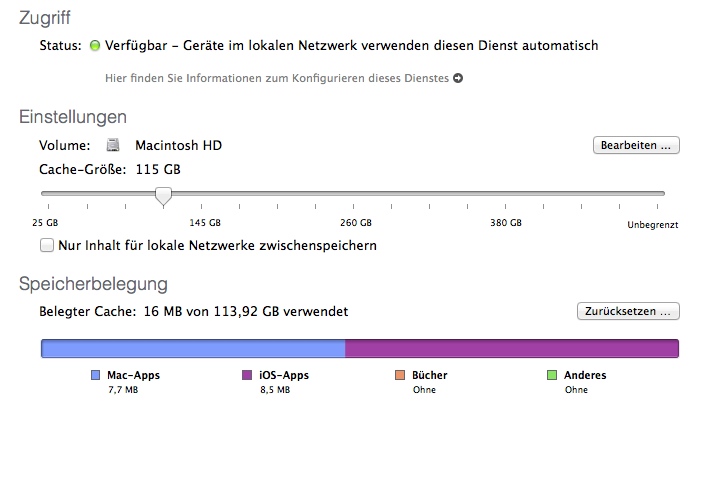Screen dimensions: 715x486
Task: Open the service configuration information link
Action: pos(277,78)
